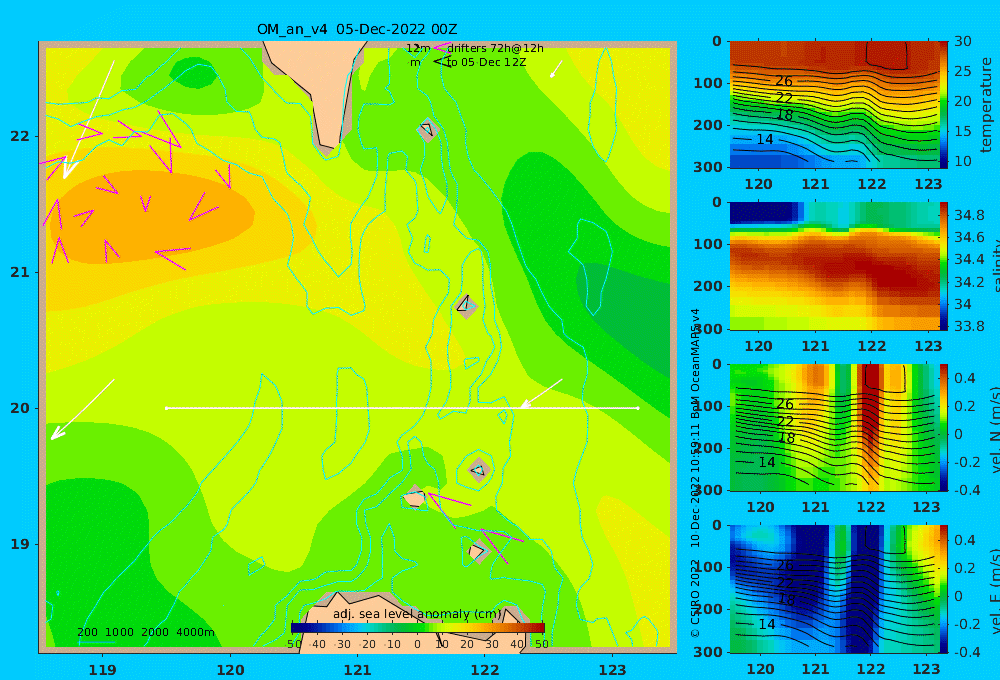The height and width of the screenshot is (680, 1000).
Task: Click the 'to 05 Dec 12Z' legend text
Action: 486,63
